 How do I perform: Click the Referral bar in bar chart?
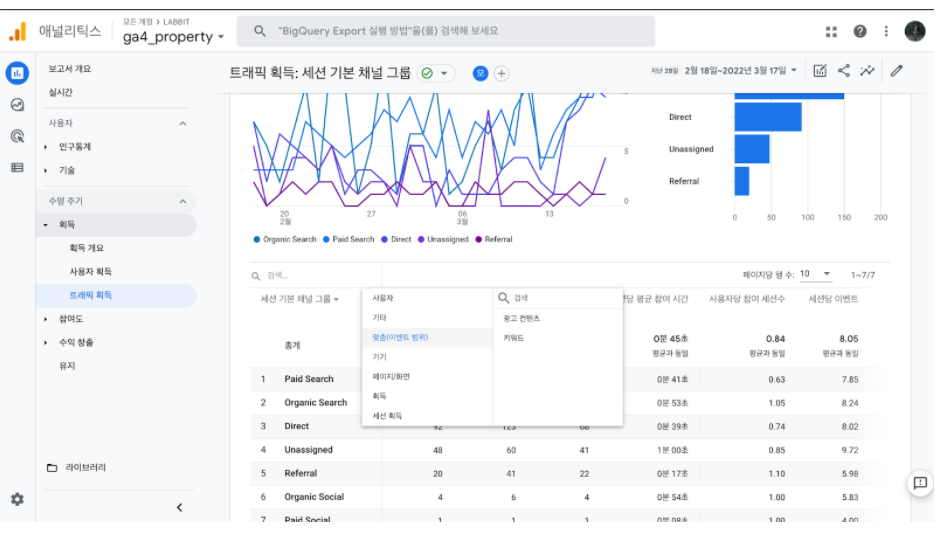[742, 181]
